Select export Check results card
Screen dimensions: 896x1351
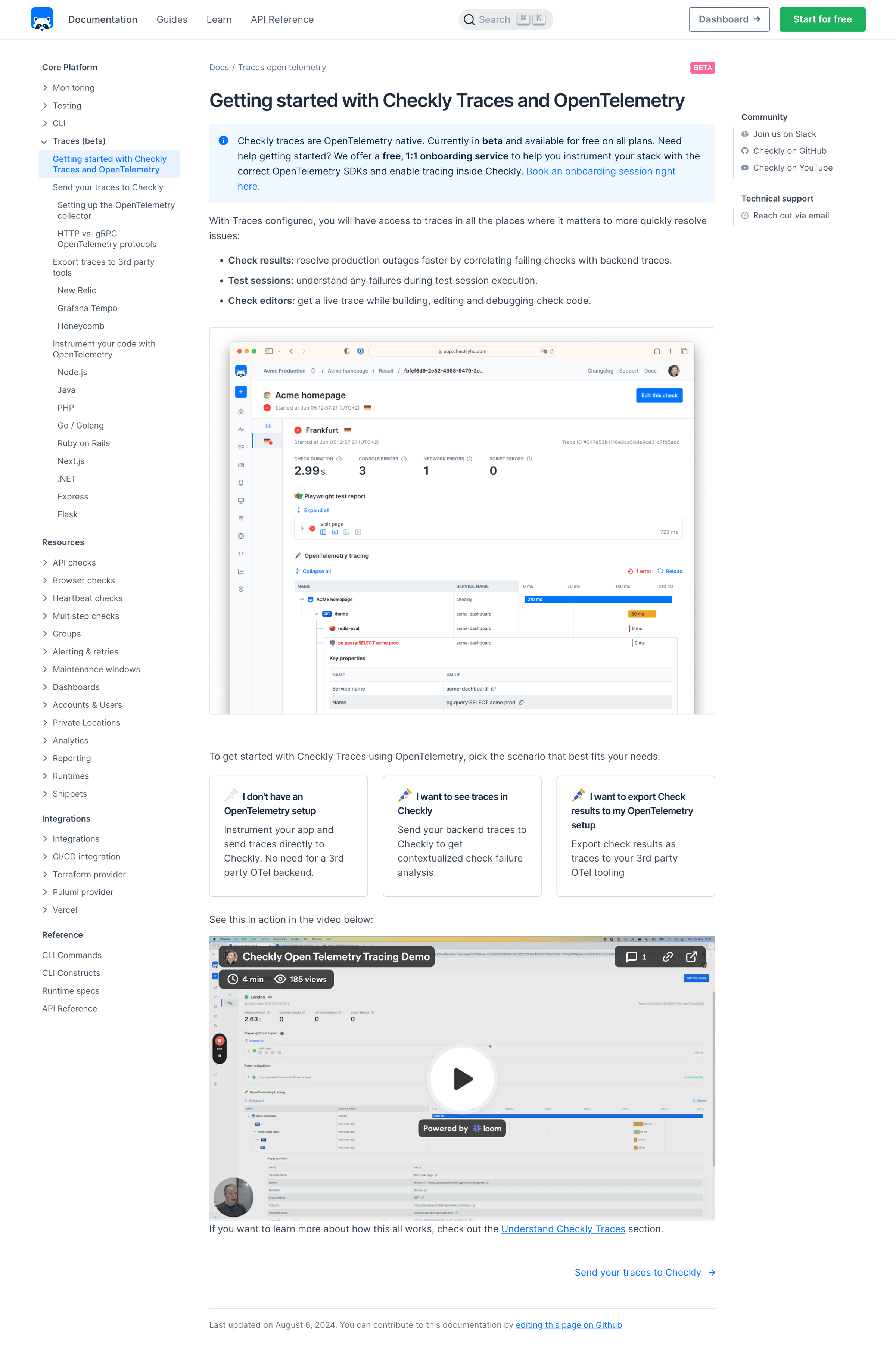click(x=635, y=836)
